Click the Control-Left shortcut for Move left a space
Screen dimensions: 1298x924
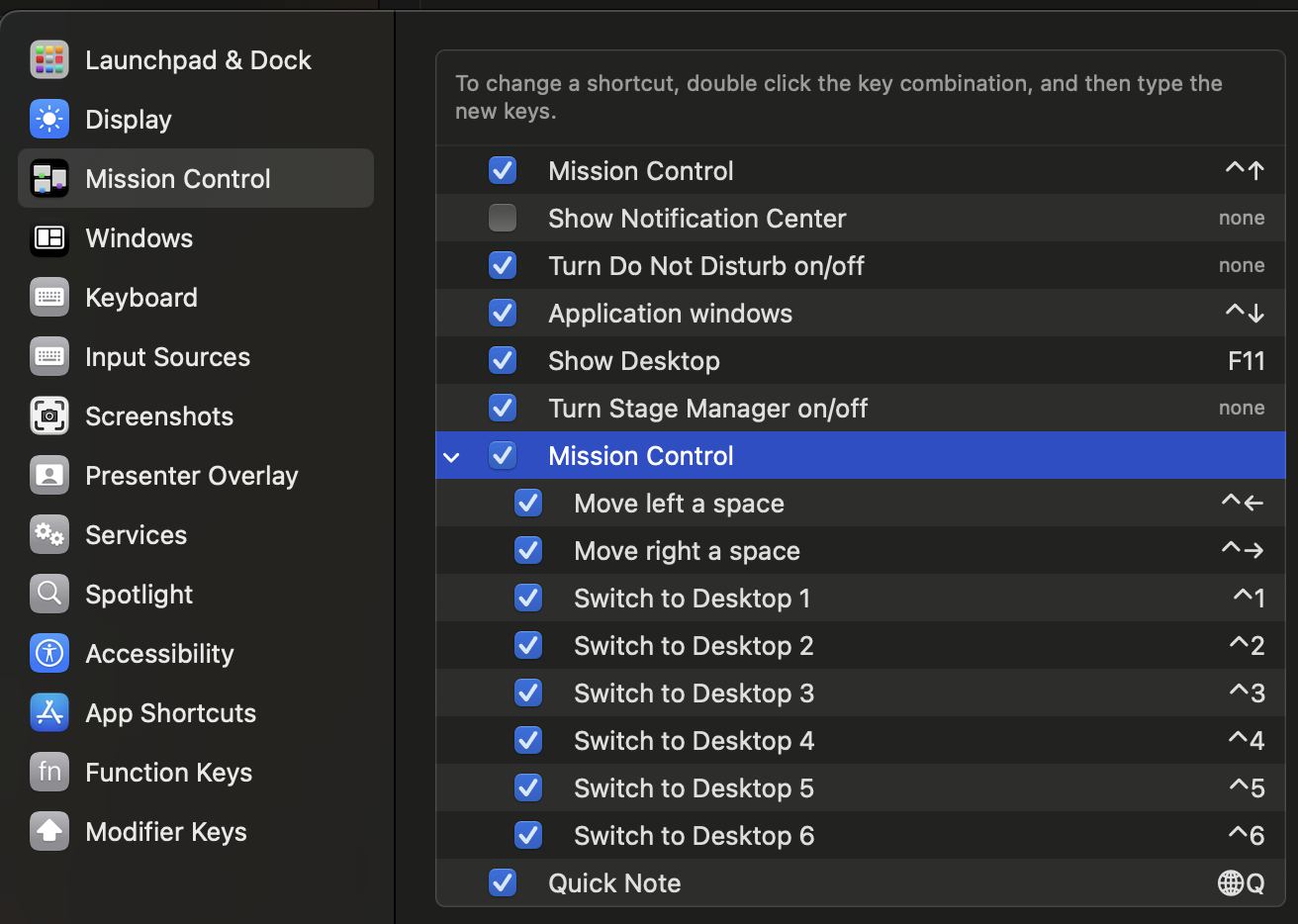[1243, 503]
